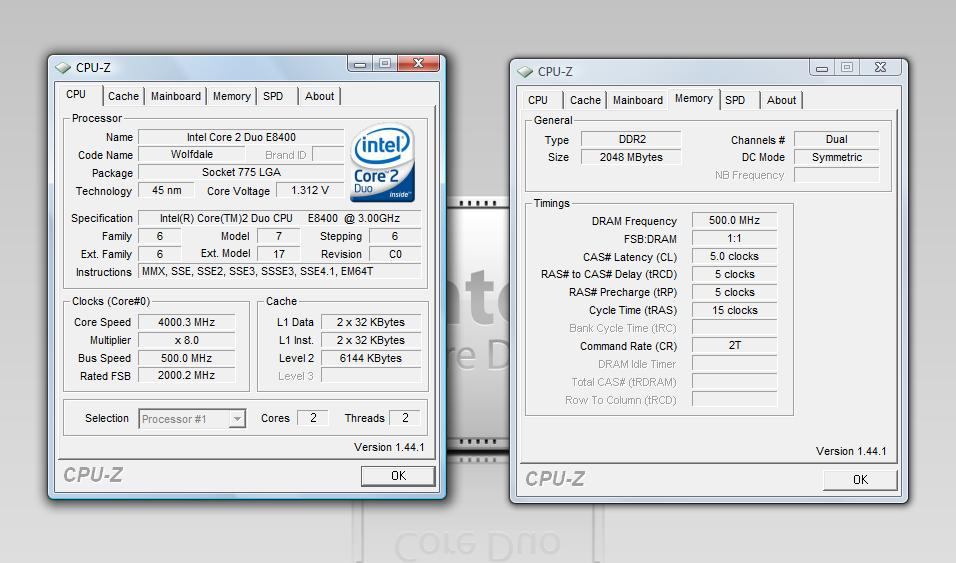Click the Multiplier value x 8.0
Viewport: 956px width, 563px height.
click(x=187, y=340)
